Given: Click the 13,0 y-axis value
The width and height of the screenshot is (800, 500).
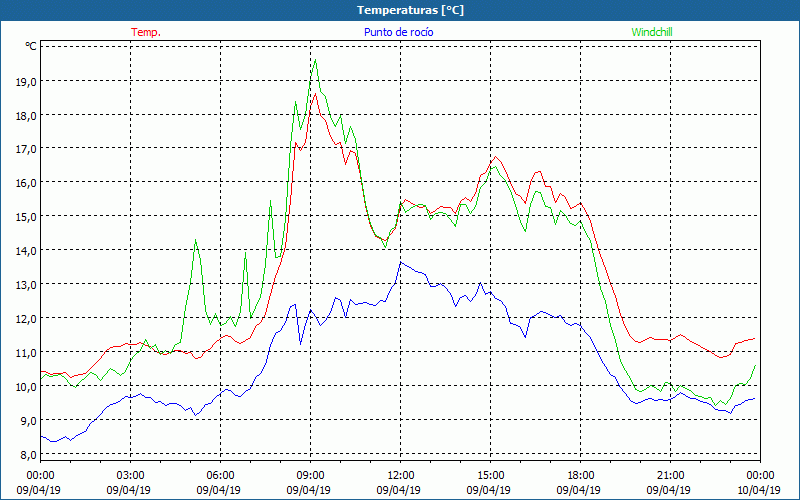Looking at the screenshot, I should tap(27, 285).
